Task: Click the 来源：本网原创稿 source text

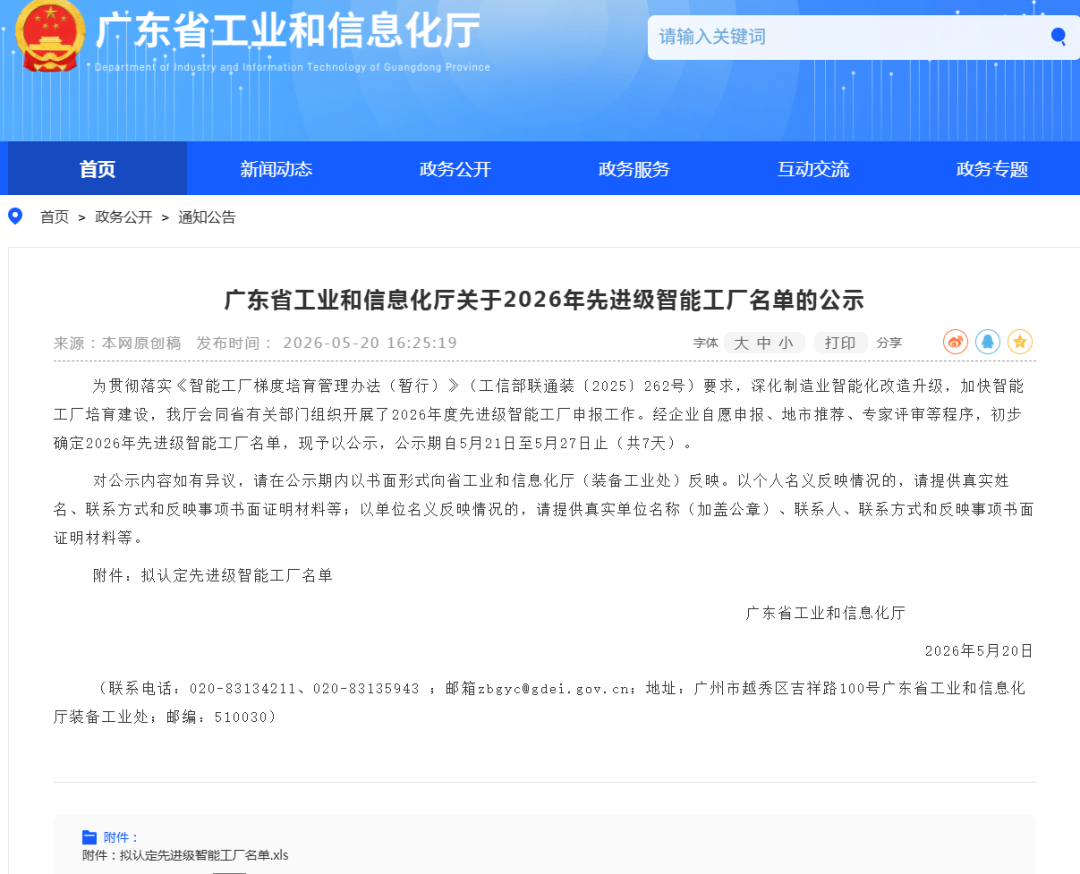Action: (x=117, y=343)
